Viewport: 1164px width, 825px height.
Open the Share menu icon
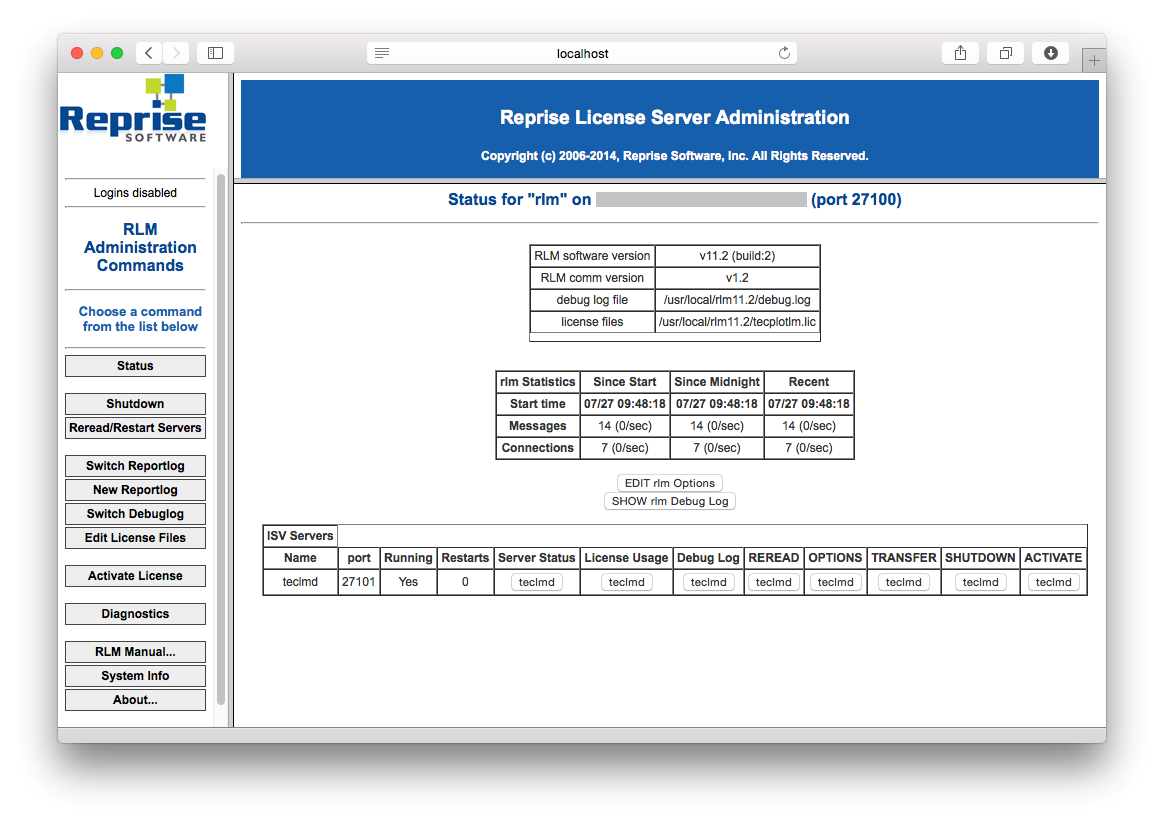[961, 53]
